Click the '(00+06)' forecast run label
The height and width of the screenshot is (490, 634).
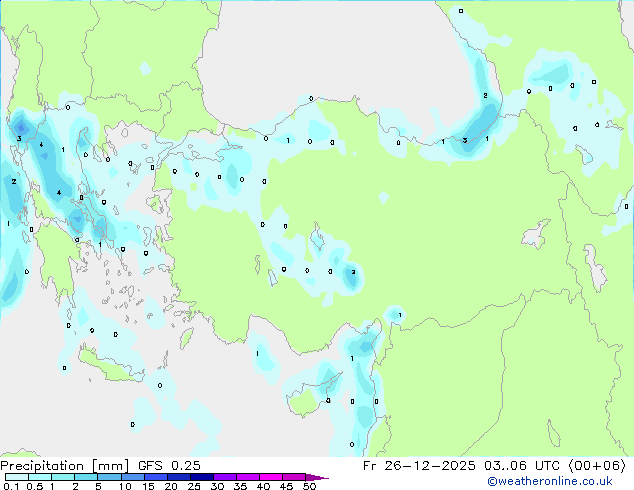pos(597,466)
